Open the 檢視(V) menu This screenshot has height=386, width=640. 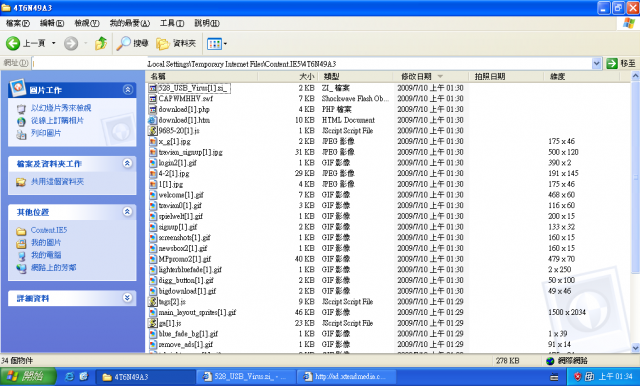(87, 23)
